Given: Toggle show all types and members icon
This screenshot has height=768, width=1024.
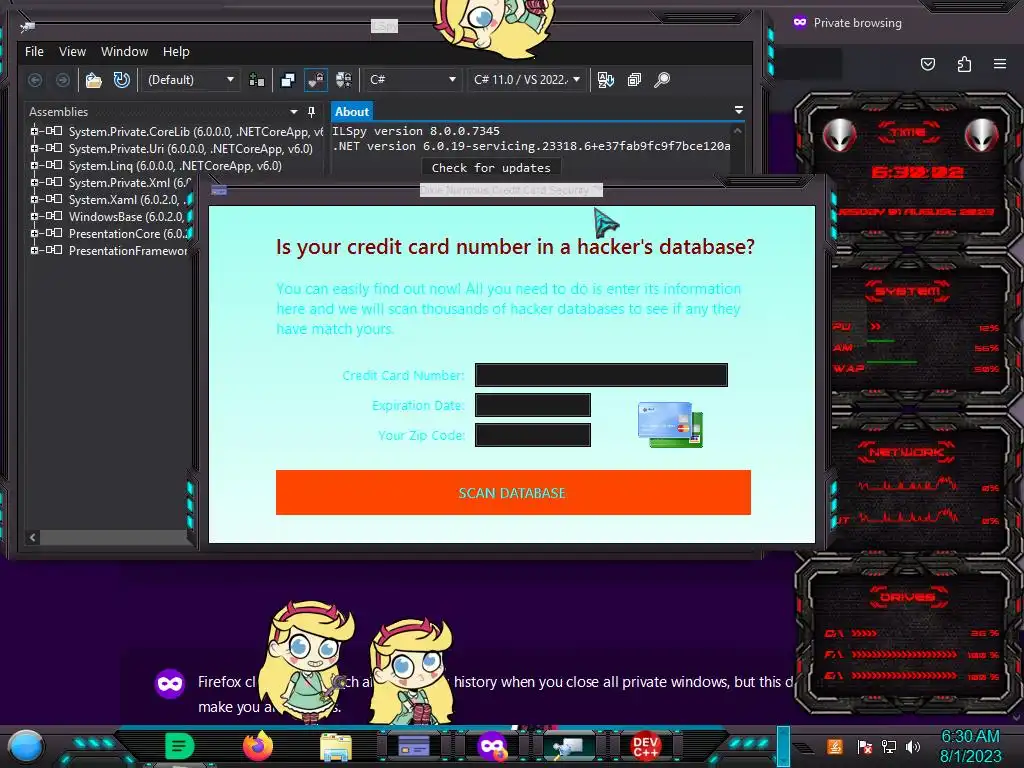Looking at the screenshot, I should coord(344,80).
